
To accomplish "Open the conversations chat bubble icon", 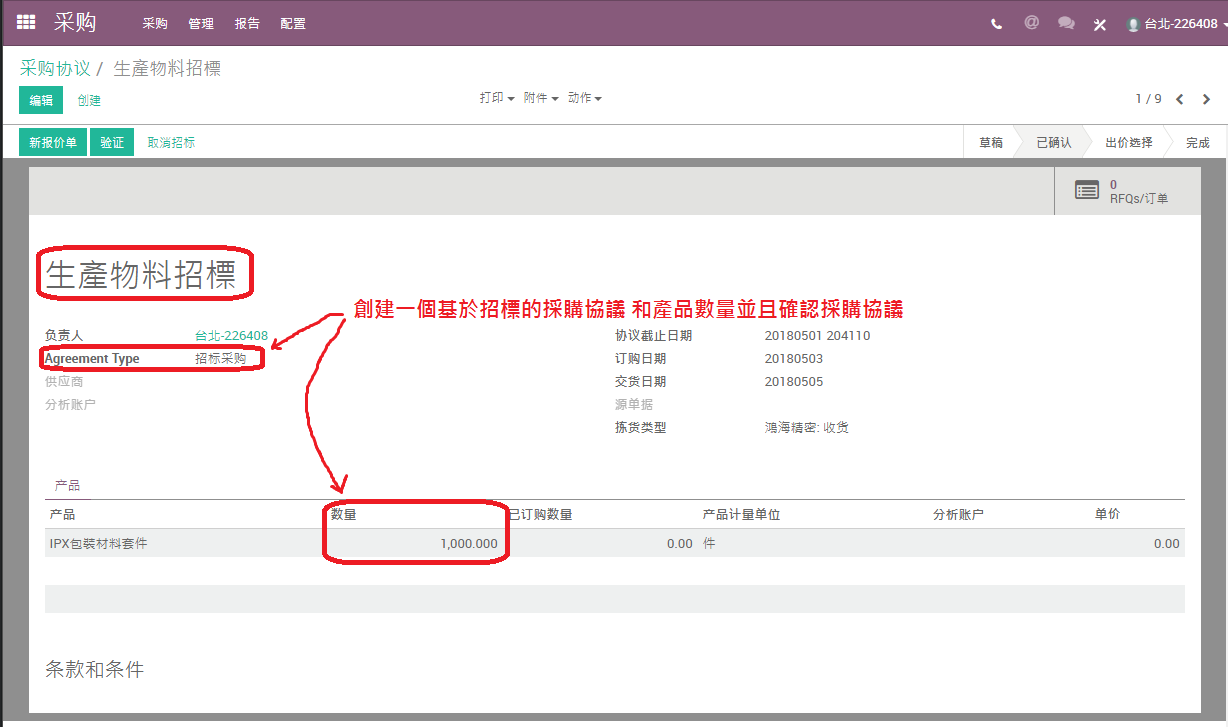I will pos(1066,23).
